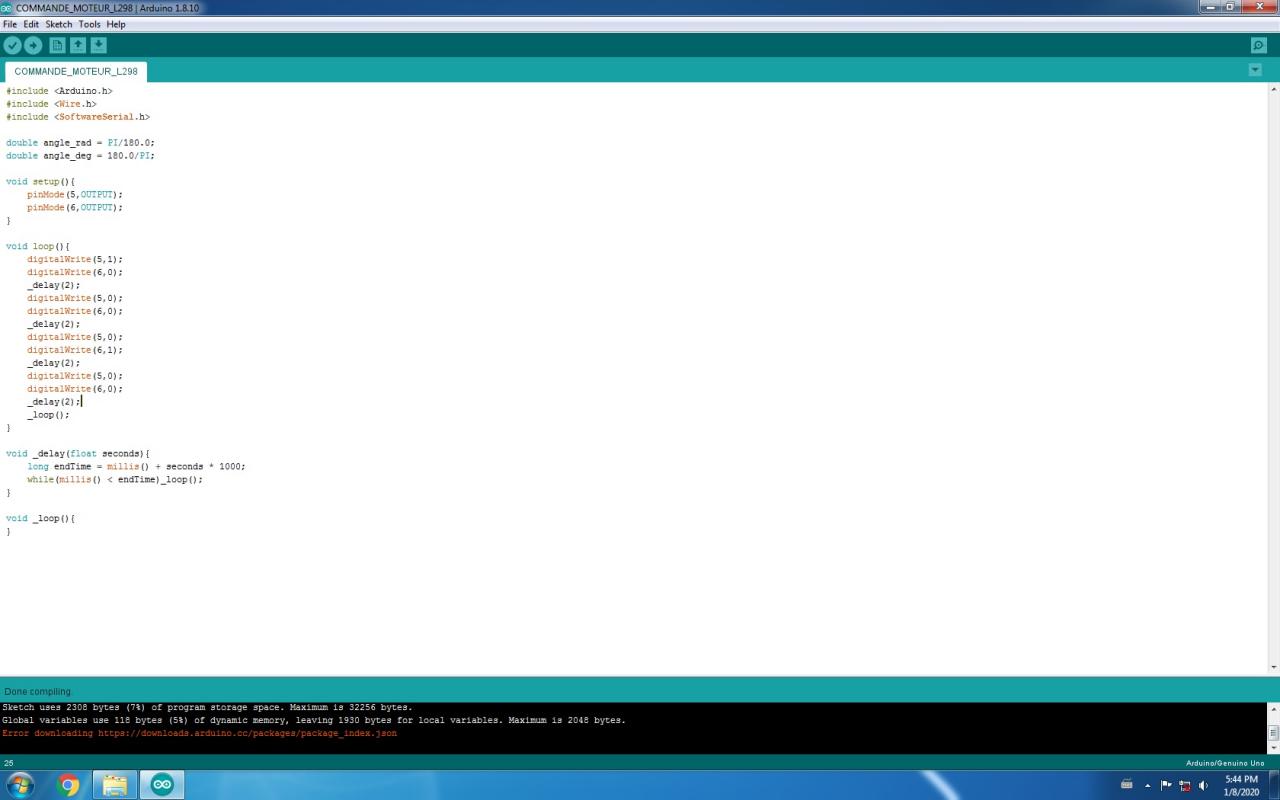Minimize the Arduino window
1280x800 pixels.
[1210, 7]
